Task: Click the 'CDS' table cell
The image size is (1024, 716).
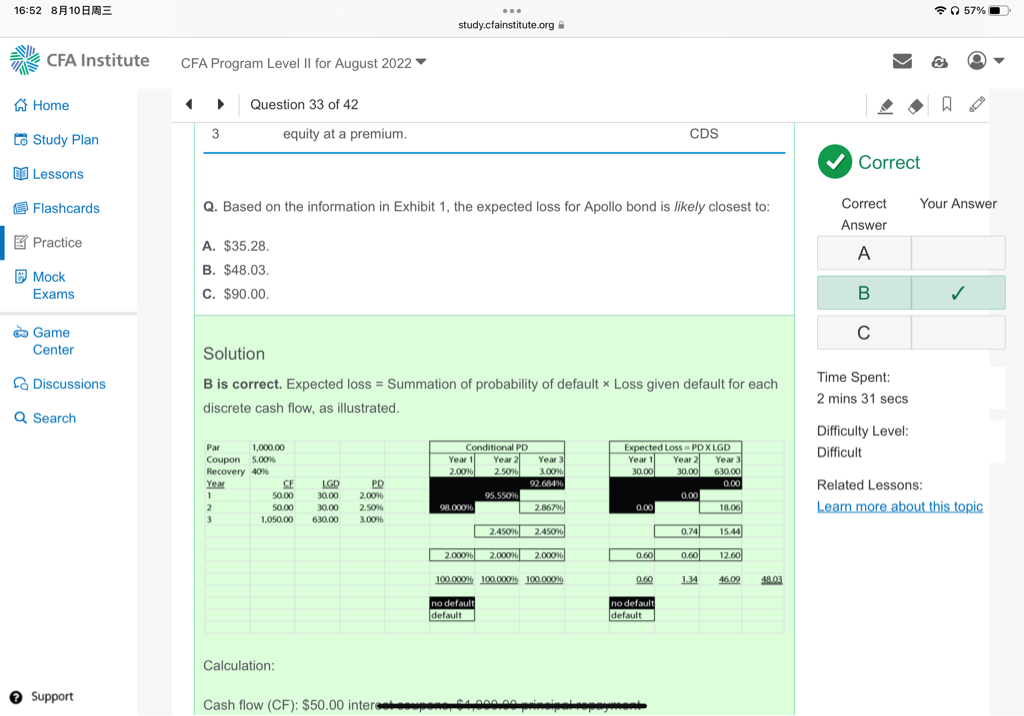Action: [703, 133]
